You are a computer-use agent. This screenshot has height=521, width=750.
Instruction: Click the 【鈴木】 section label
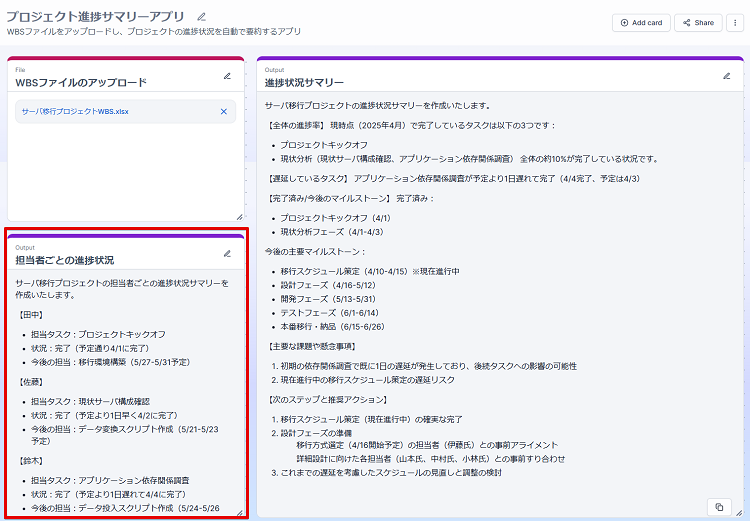click(x=31, y=461)
